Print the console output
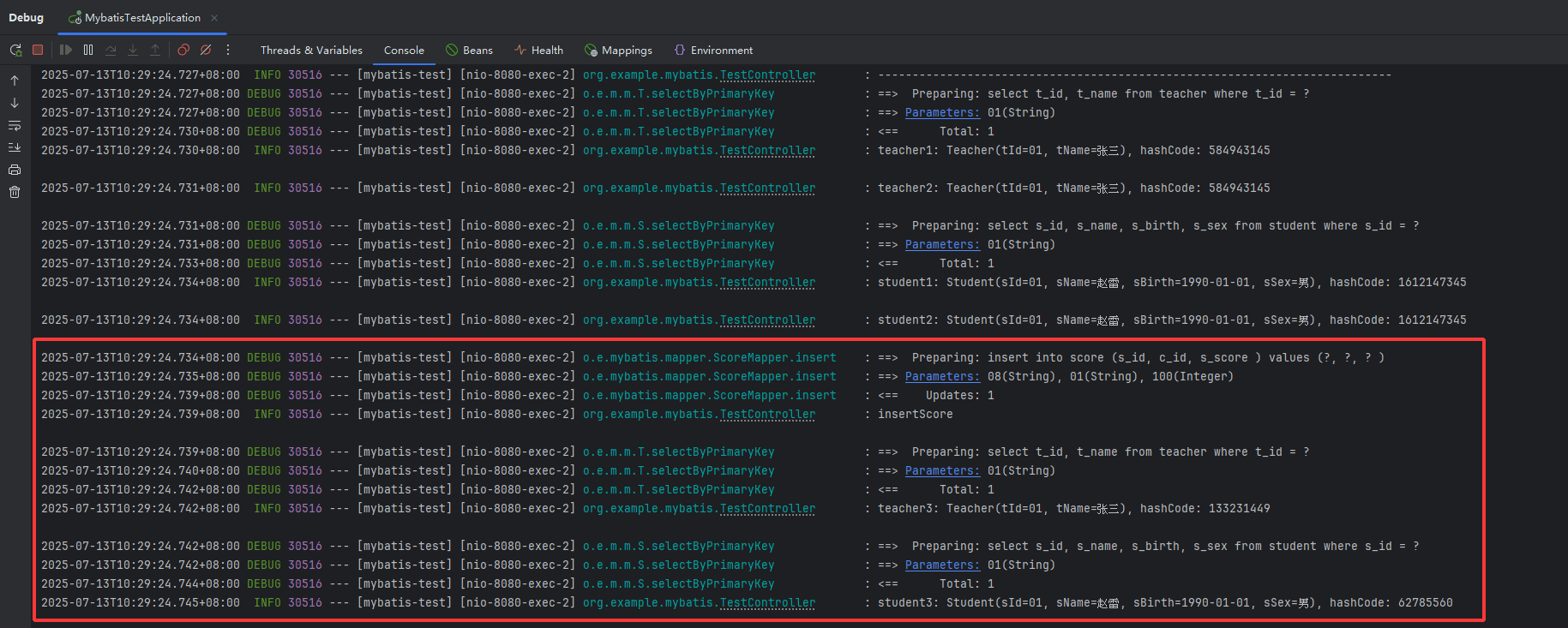The width and height of the screenshot is (1568, 628). coord(15,170)
